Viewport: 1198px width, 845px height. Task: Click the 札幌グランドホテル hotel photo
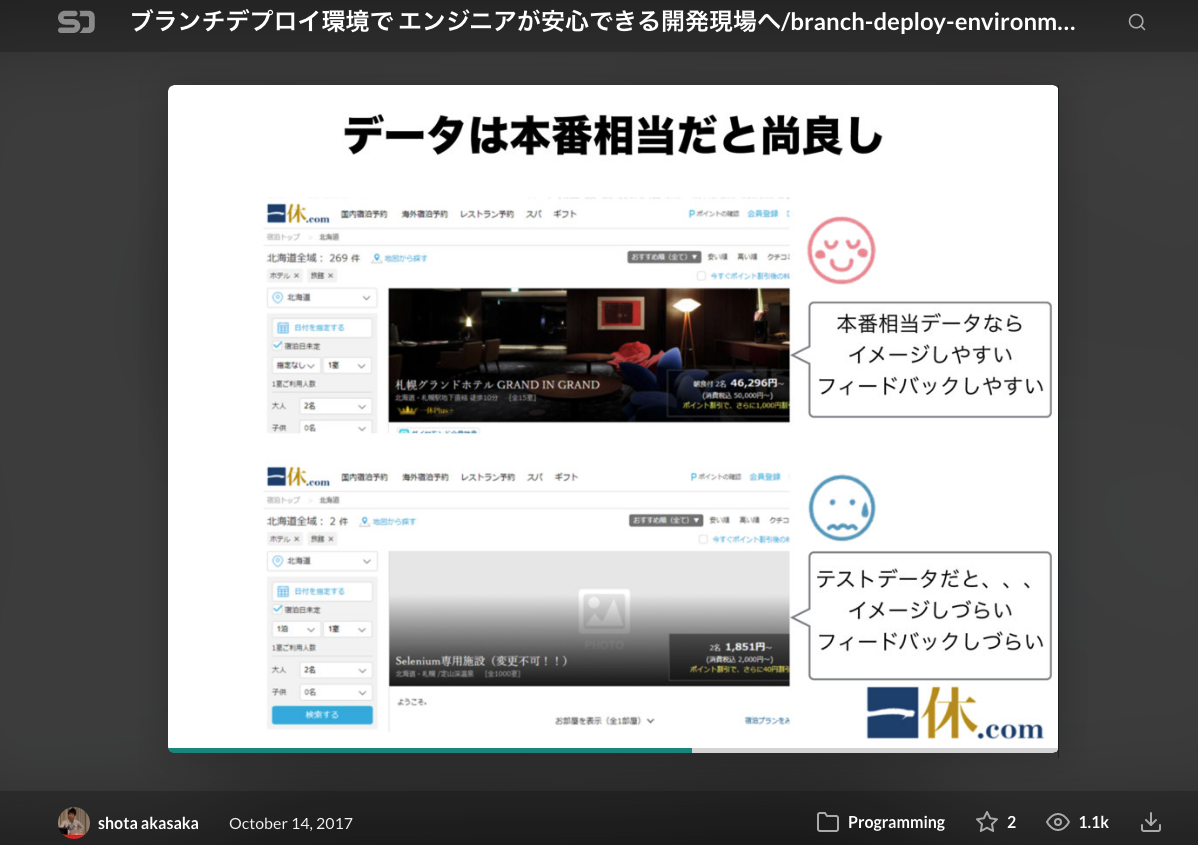[x=588, y=355]
